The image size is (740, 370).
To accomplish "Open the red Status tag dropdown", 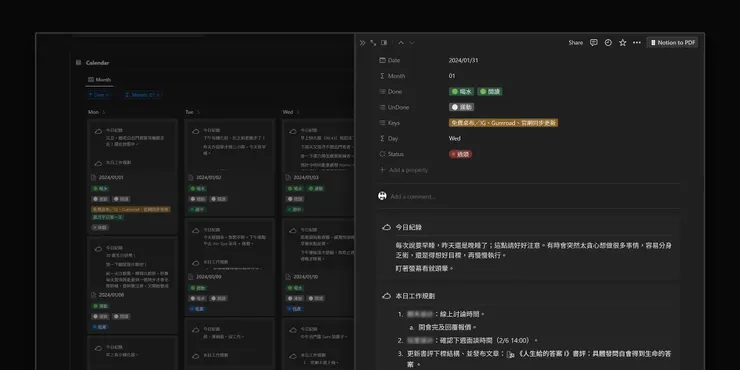I will [460, 154].
